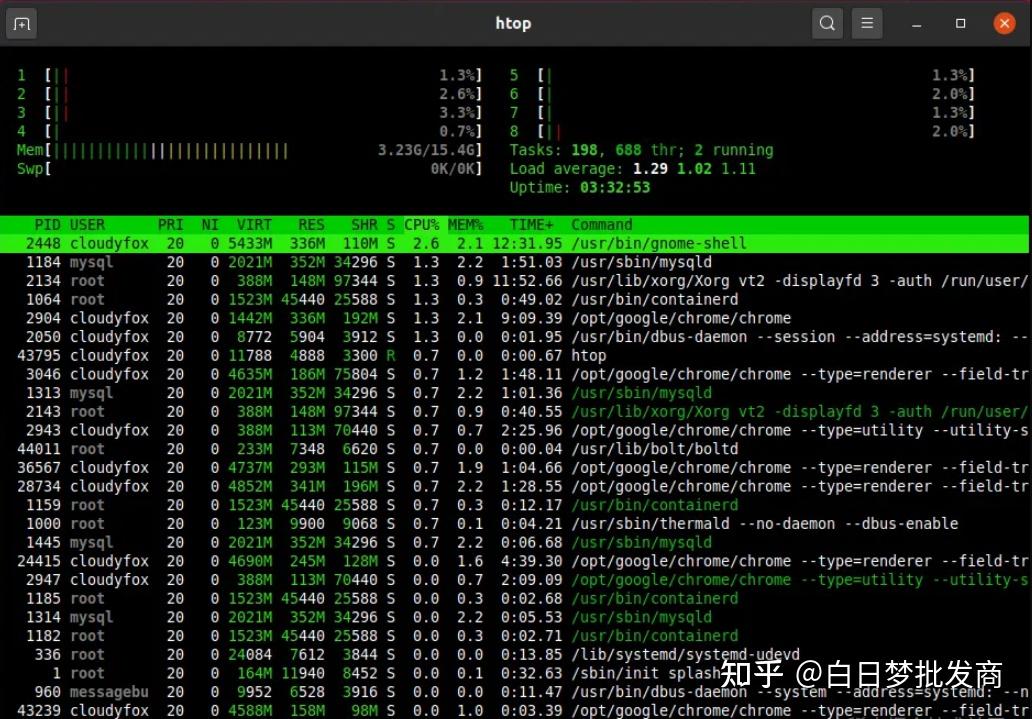Click the Mem usage bar meter
The width and height of the screenshot is (1032, 719).
click(x=249, y=150)
